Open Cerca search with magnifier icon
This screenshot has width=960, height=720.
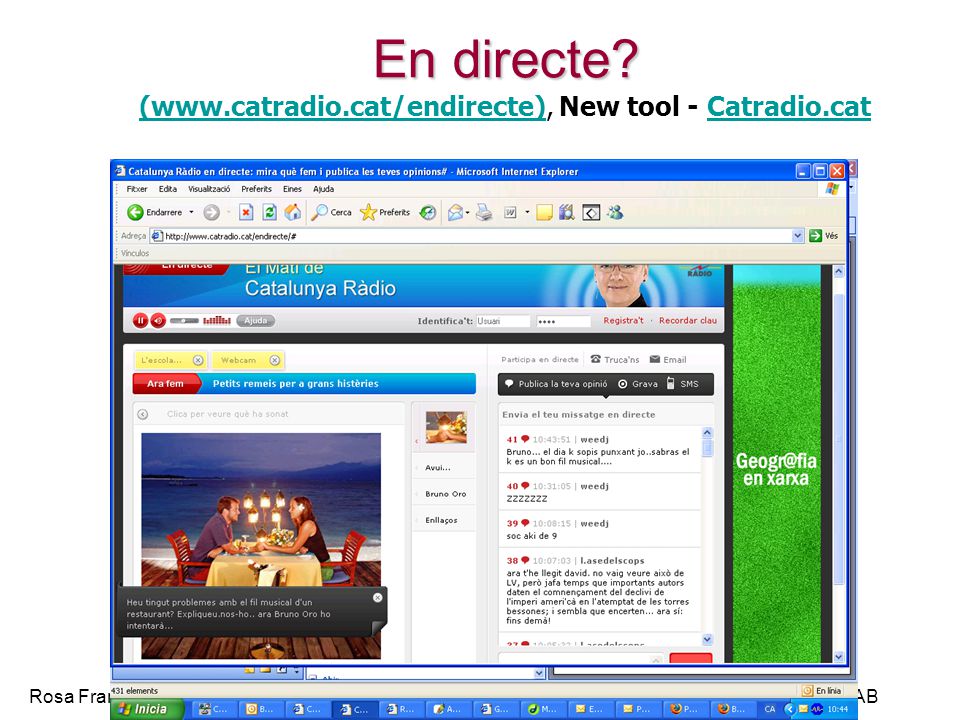point(331,212)
